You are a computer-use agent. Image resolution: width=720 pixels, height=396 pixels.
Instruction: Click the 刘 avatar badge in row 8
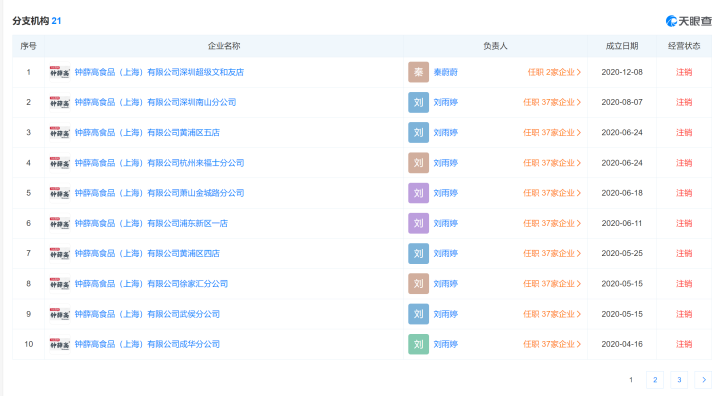(418, 284)
